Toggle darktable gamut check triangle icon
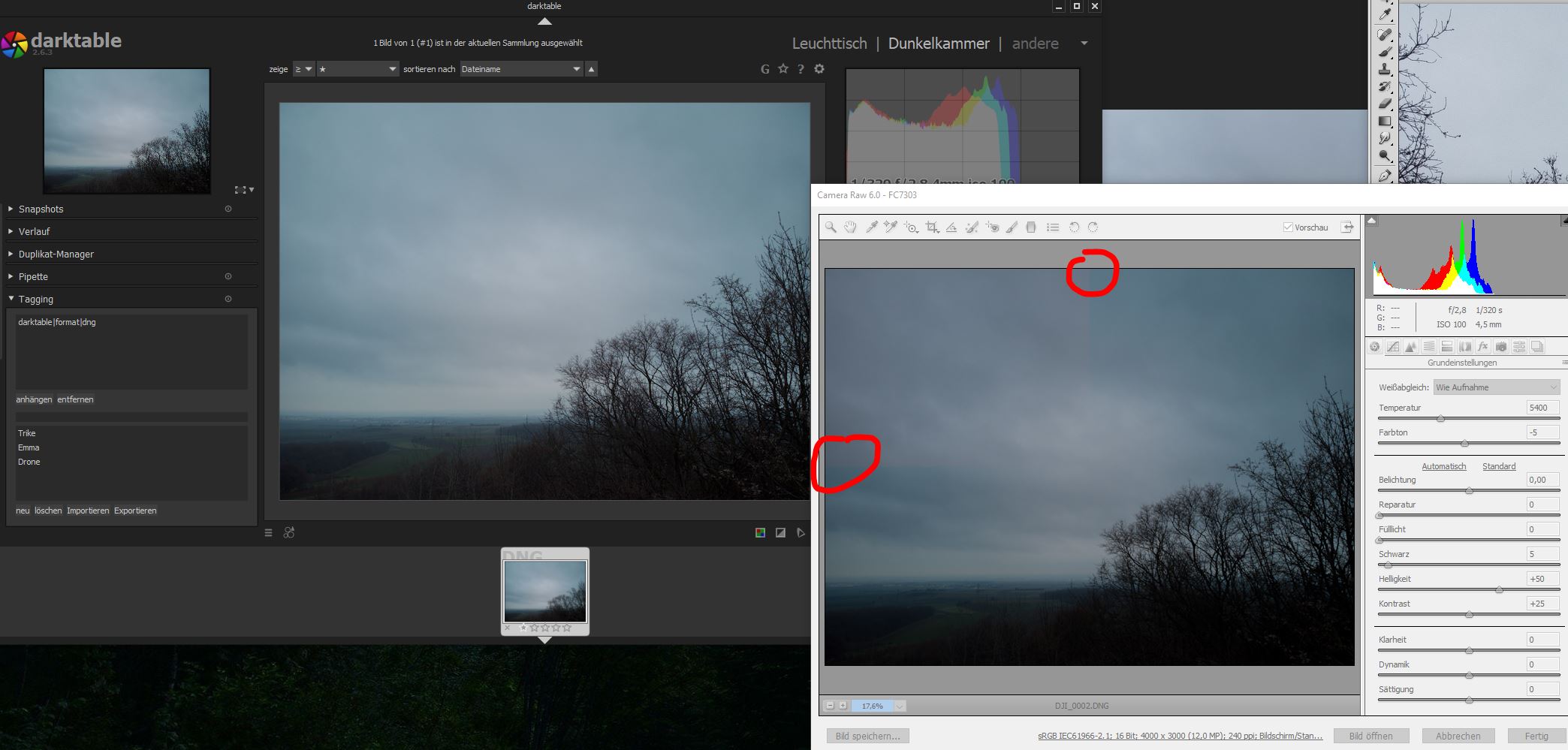1568x750 pixels. tap(801, 533)
